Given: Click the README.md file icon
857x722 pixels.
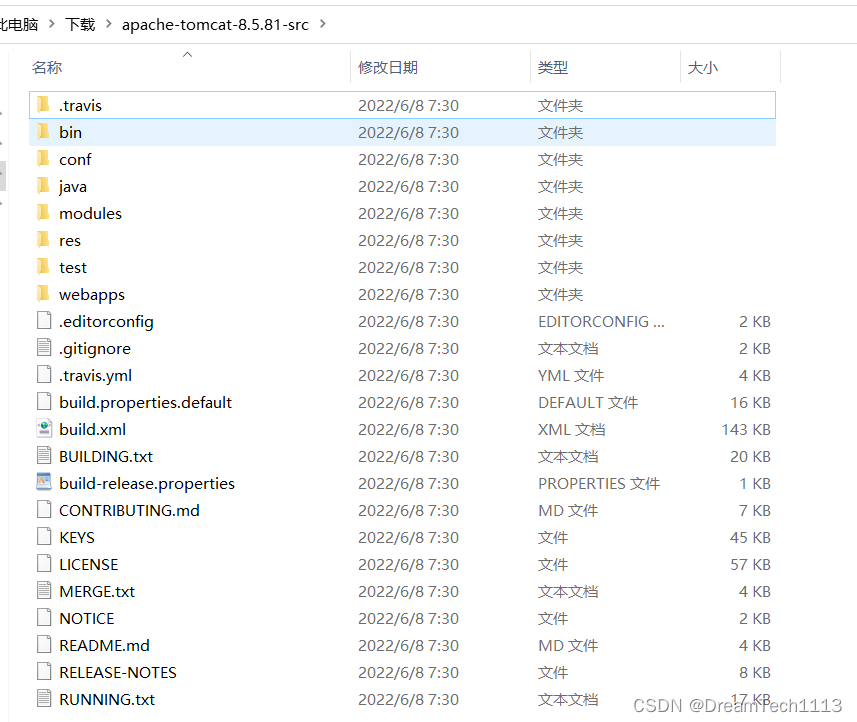Looking at the screenshot, I should pos(44,644).
